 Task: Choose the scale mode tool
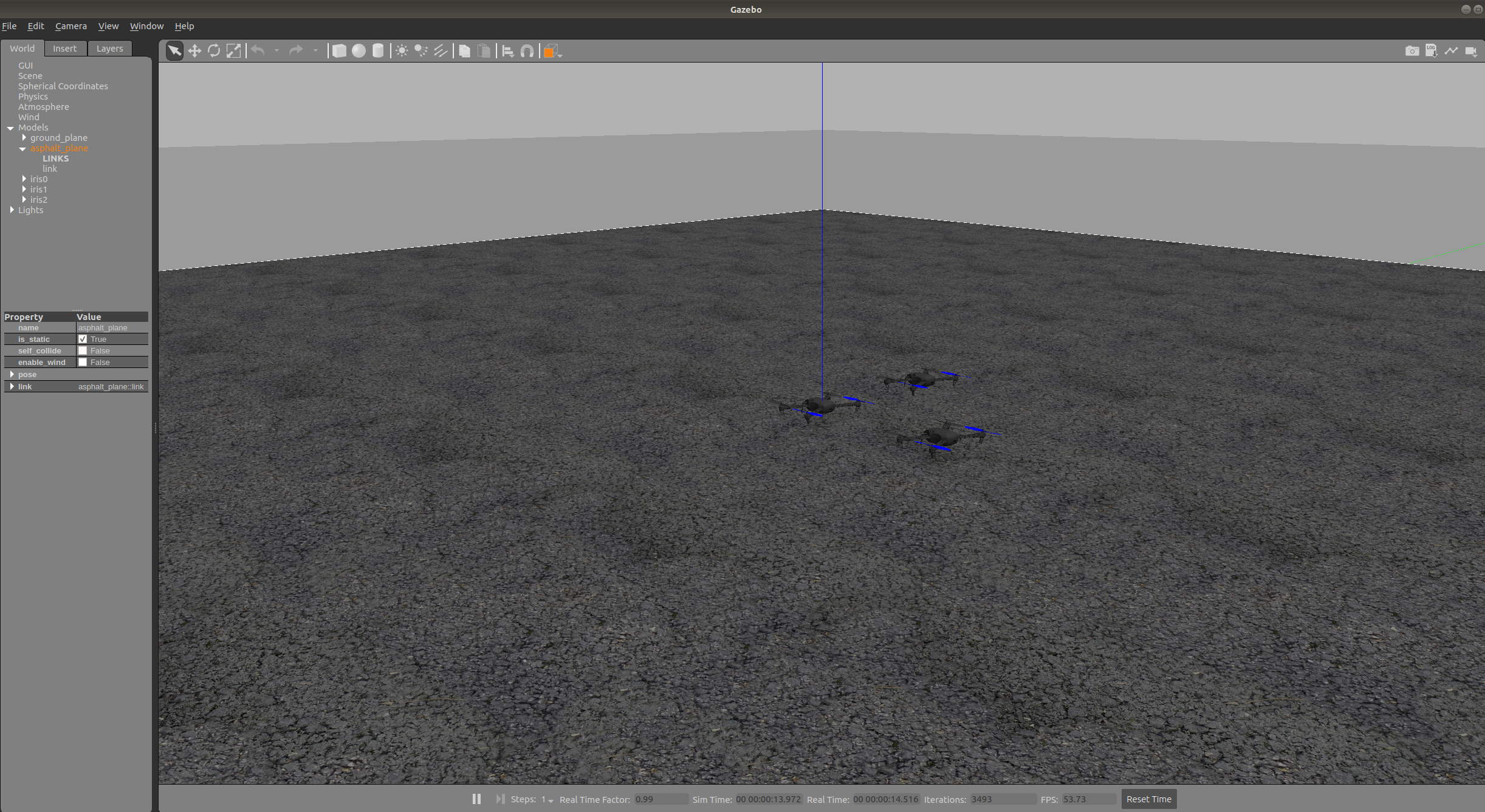(233, 51)
